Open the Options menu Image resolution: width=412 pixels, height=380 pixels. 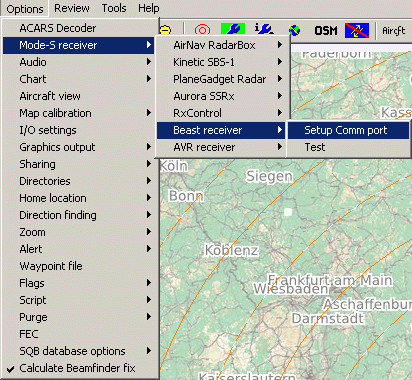click(25, 9)
